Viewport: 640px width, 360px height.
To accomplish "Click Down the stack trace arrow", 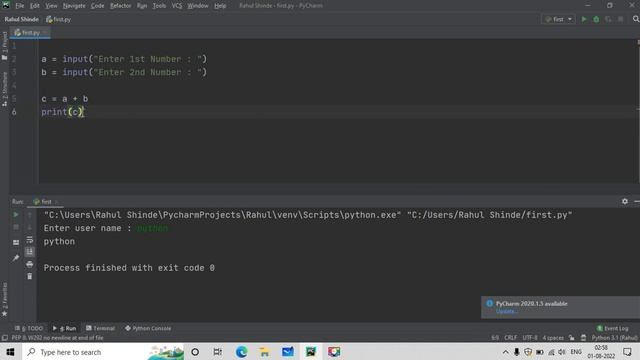I will pyautogui.click(x=29, y=227).
